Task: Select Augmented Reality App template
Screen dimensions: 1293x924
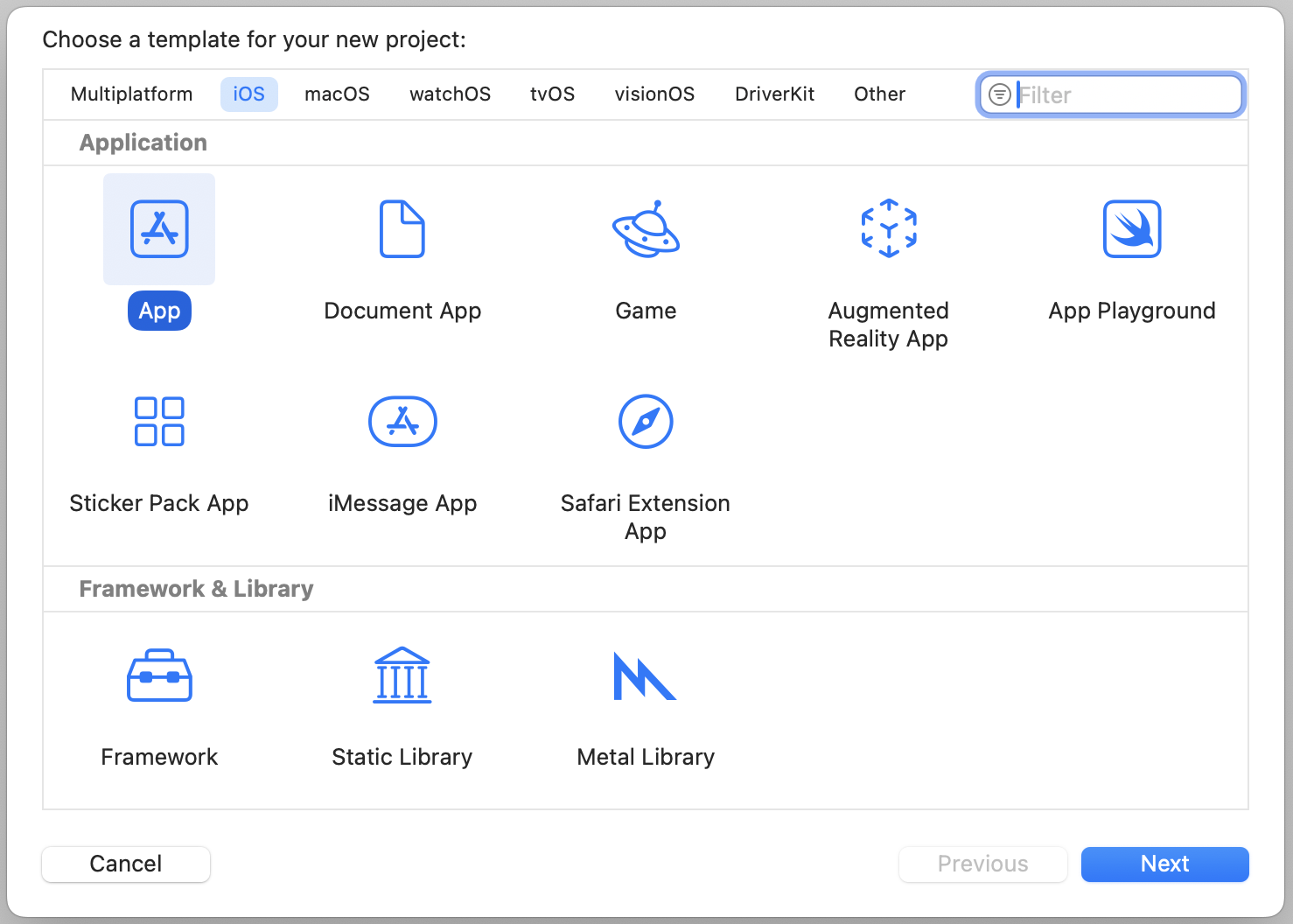Action: pyautogui.click(x=889, y=229)
